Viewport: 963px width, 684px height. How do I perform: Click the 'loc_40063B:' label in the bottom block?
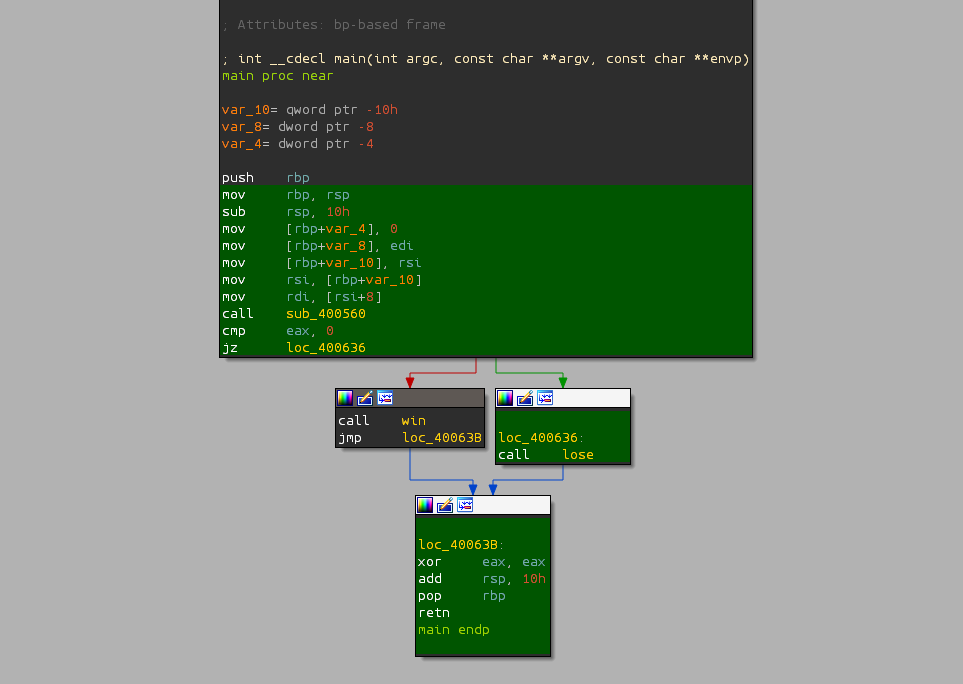pos(461,545)
